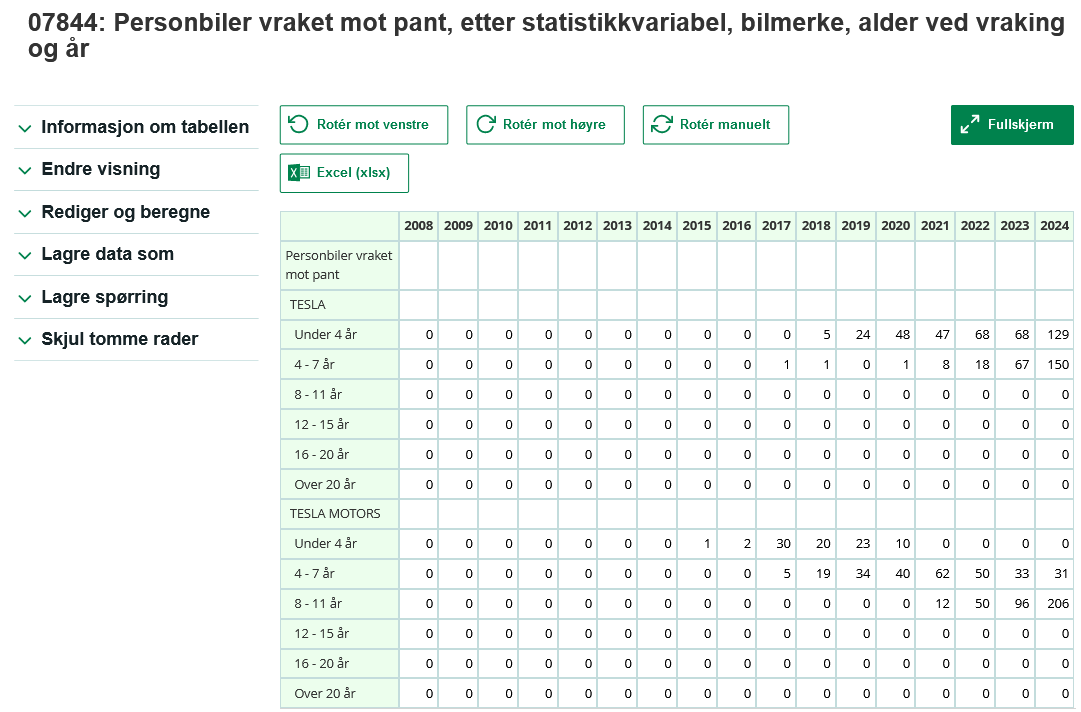Screen dimensions: 1081x712
Task: Click the TESLA row label
Action: (x=306, y=304)
